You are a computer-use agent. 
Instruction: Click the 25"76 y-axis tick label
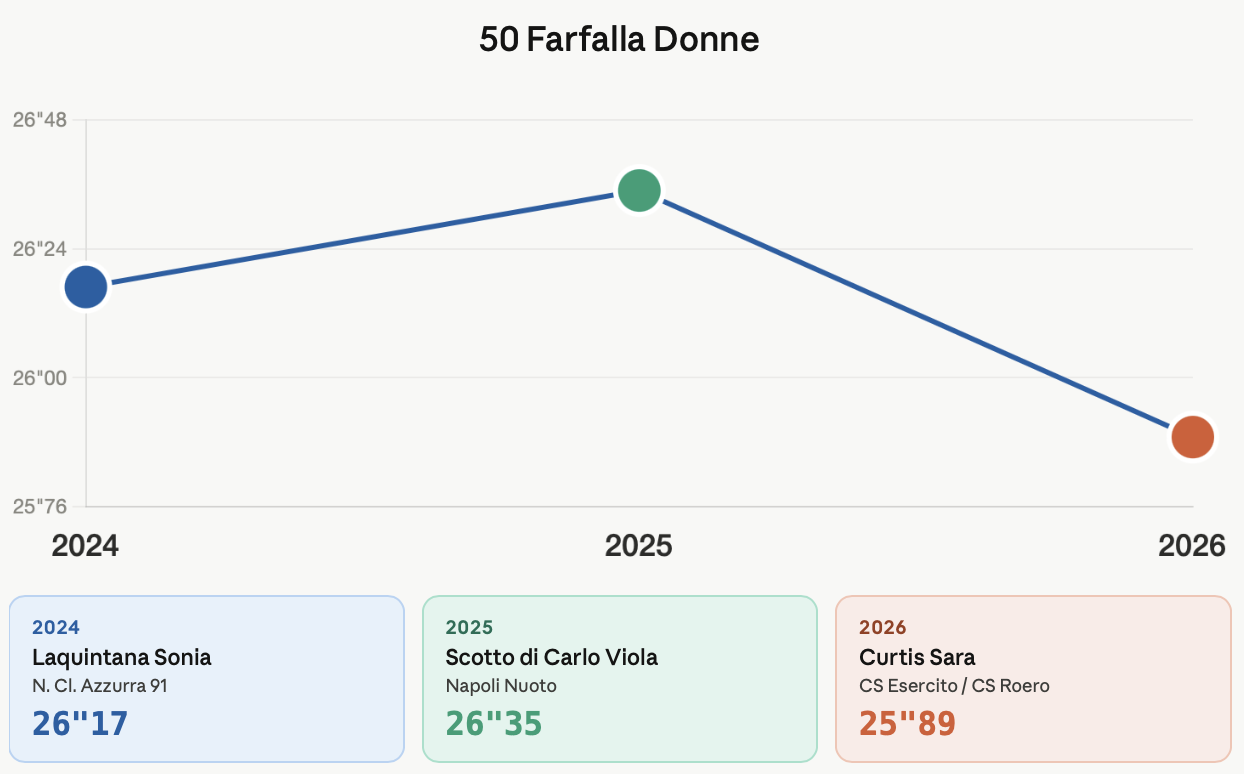40,506
